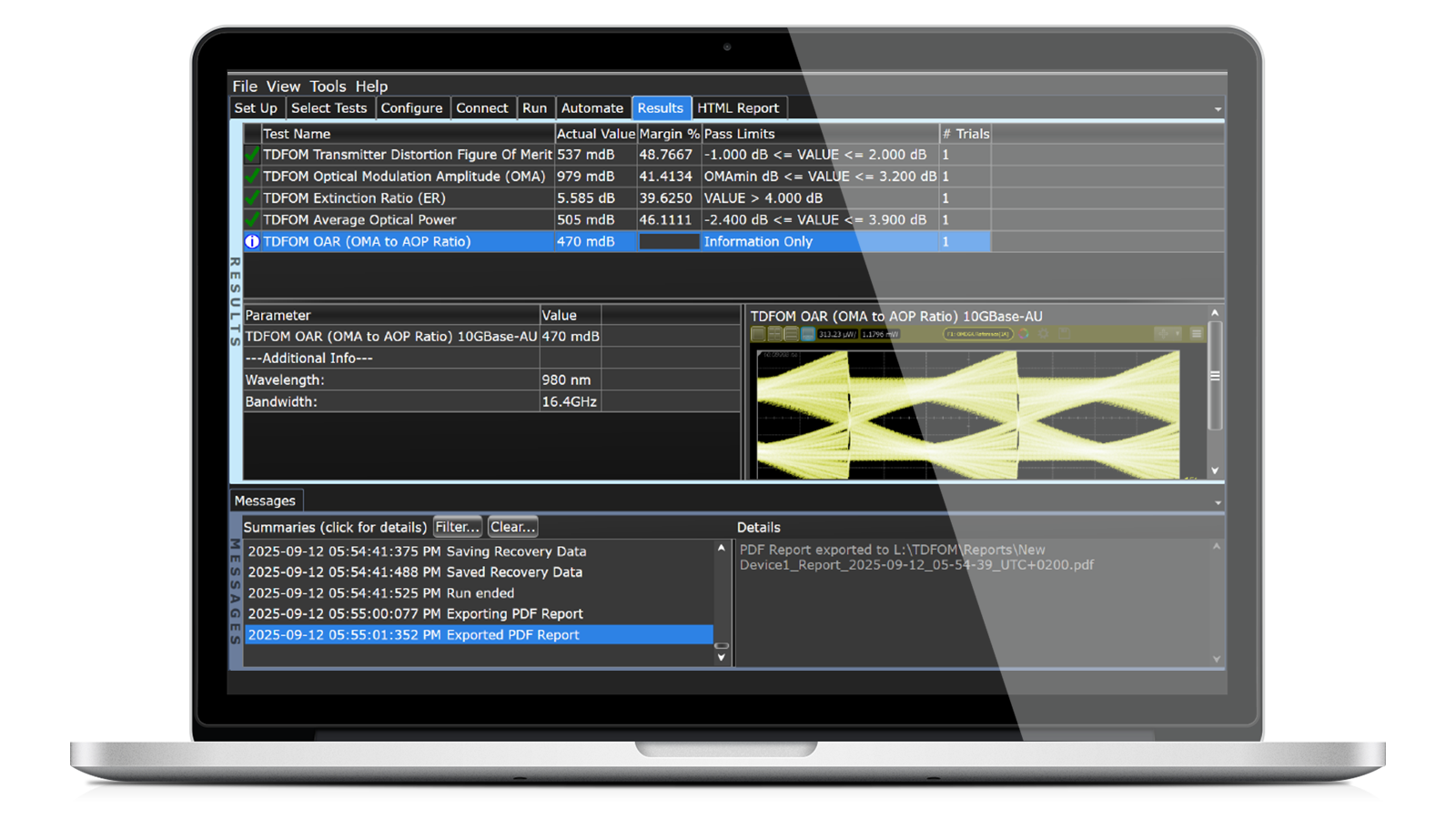Click the 1.1796 mW offset field
Viewport: 1456px width, 819px height.
(880, 334)
